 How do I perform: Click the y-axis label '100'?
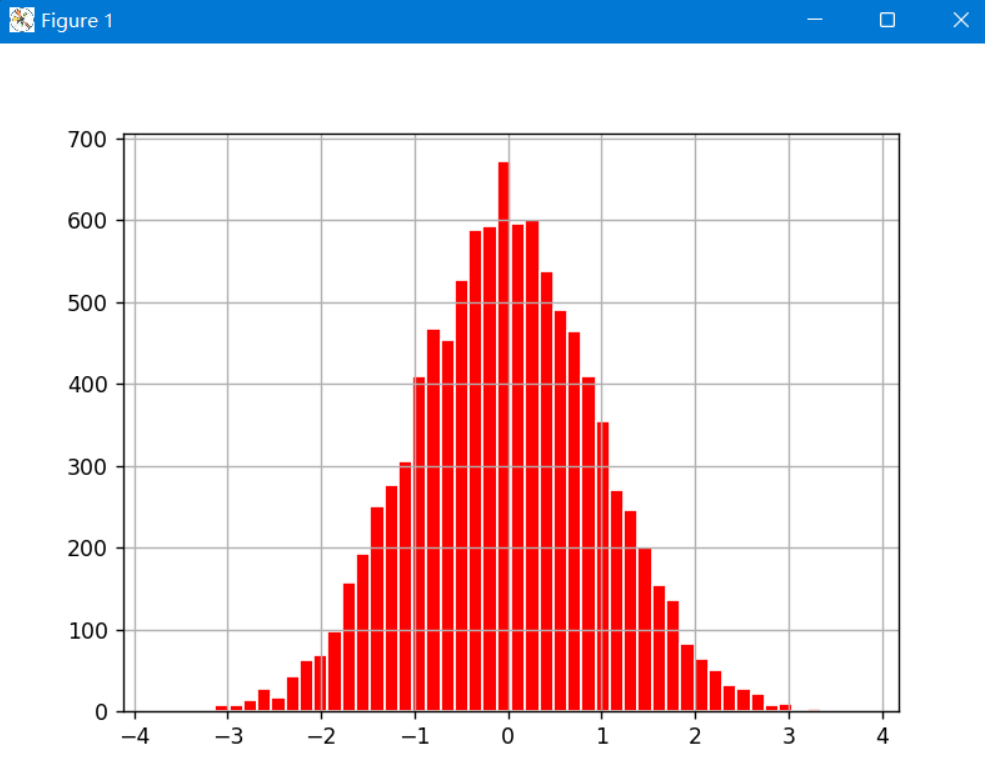click(x=87, y=631)
